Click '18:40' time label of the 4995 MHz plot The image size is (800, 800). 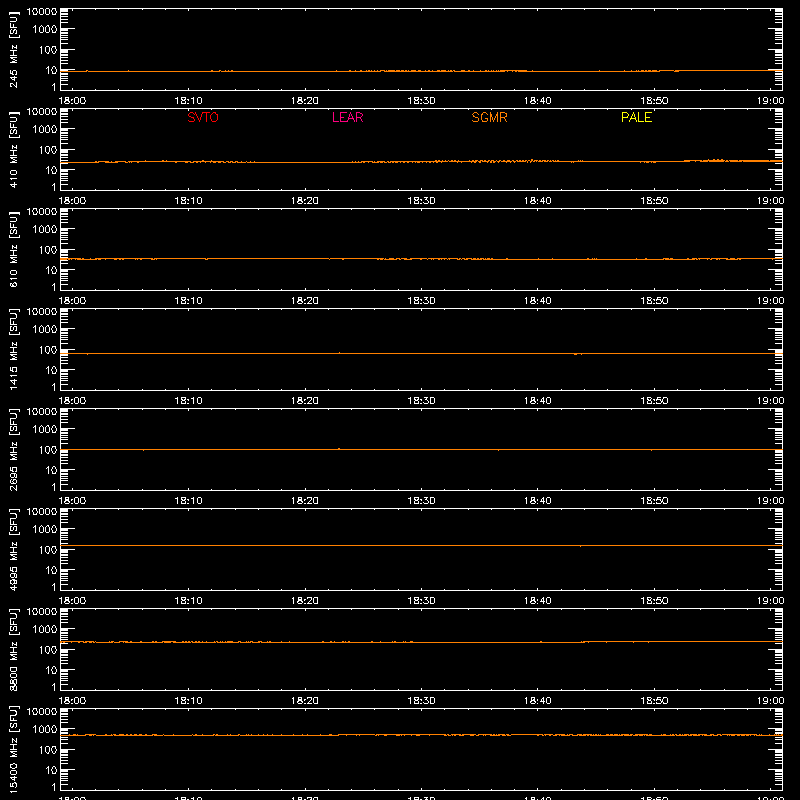pos(538,601)
